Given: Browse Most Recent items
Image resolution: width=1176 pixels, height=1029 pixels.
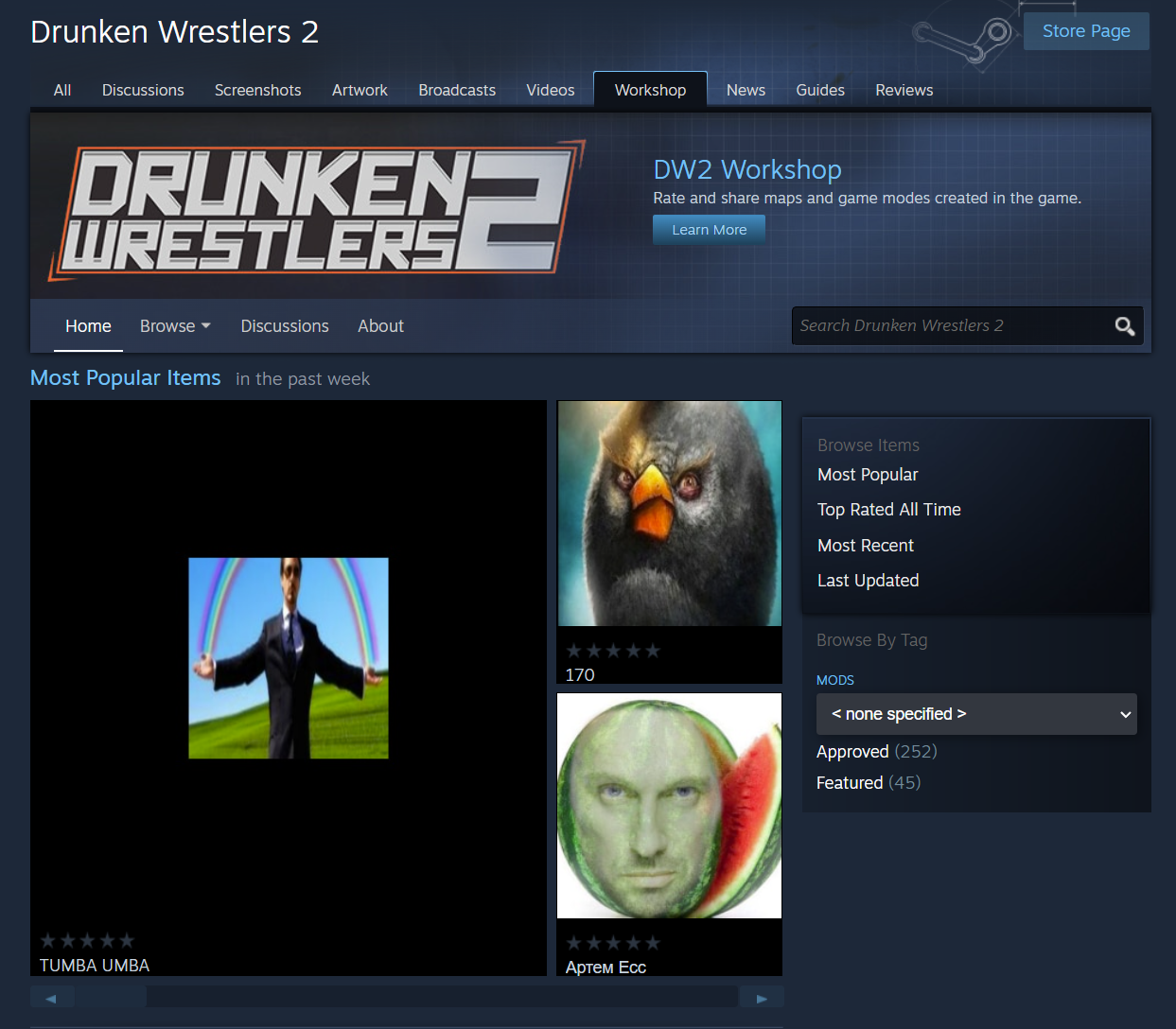Looking at the screenshot, I should point(866,546).
